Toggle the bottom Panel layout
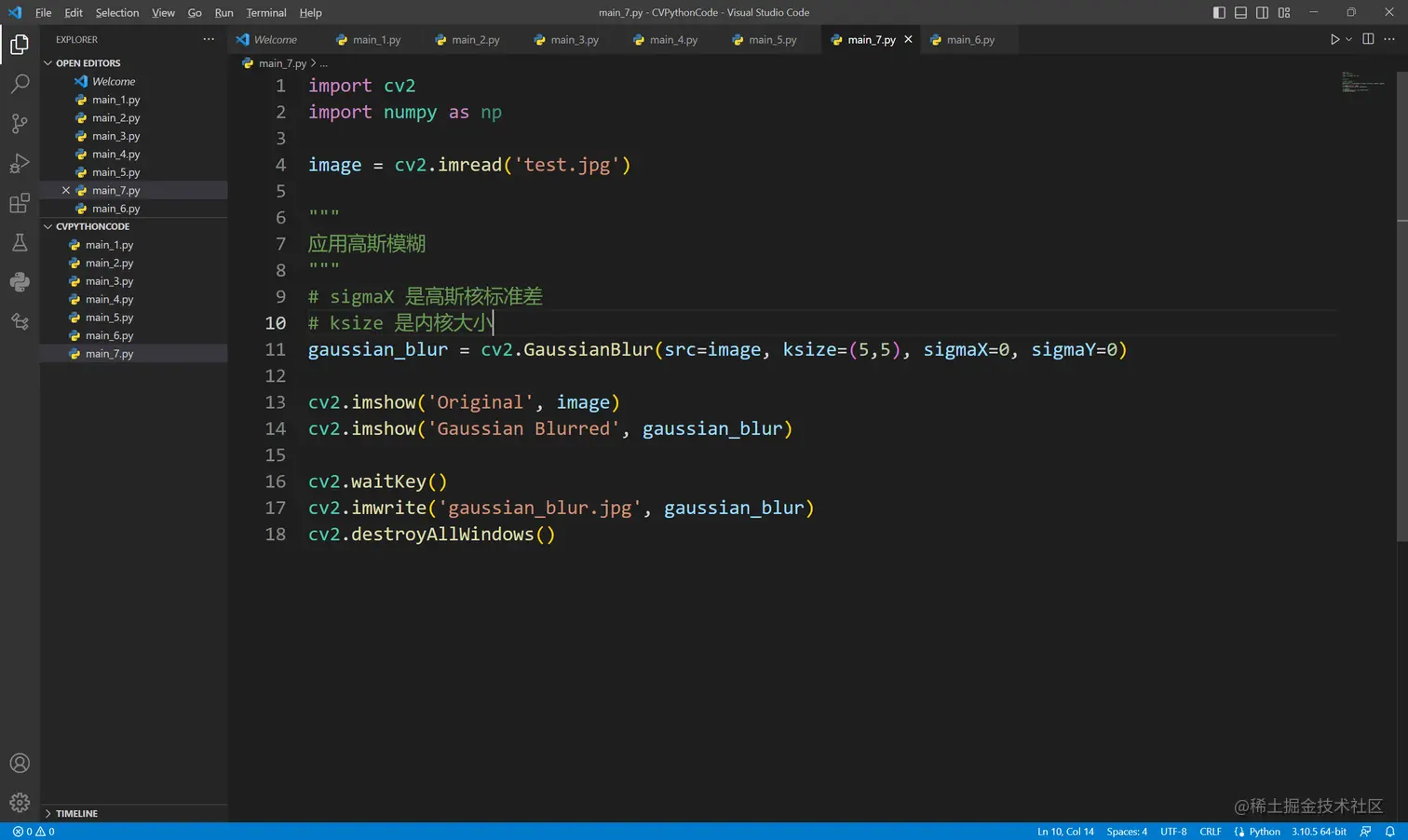The image size is (1408, 840). (1240, 12)
